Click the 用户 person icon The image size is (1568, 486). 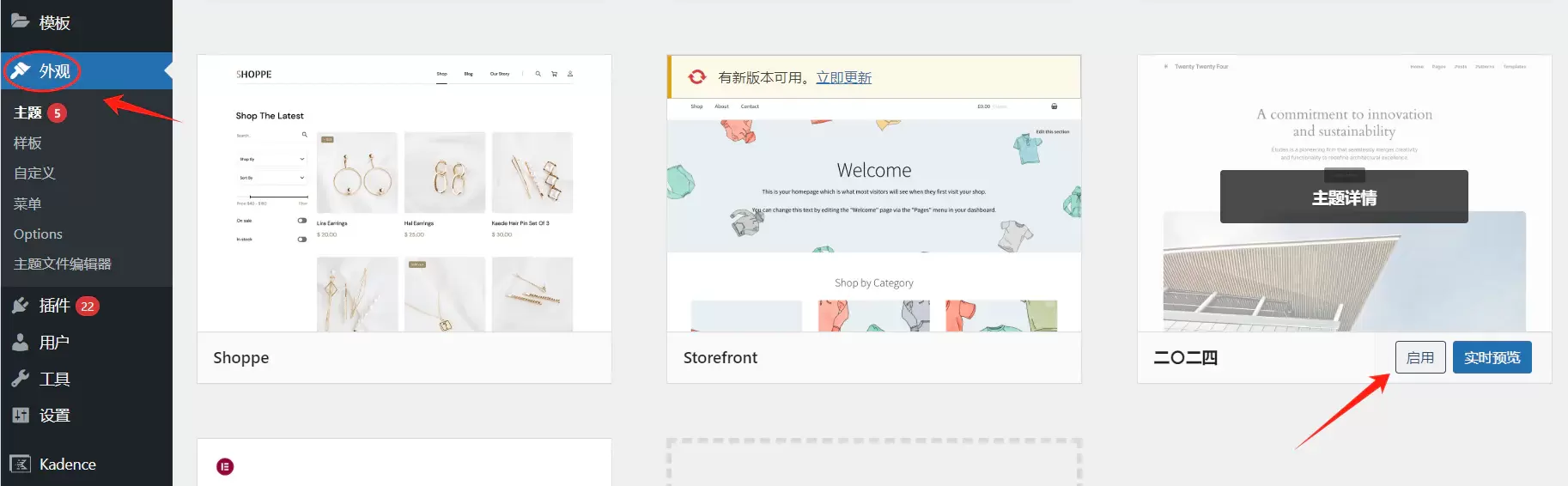tap(20, 343)
